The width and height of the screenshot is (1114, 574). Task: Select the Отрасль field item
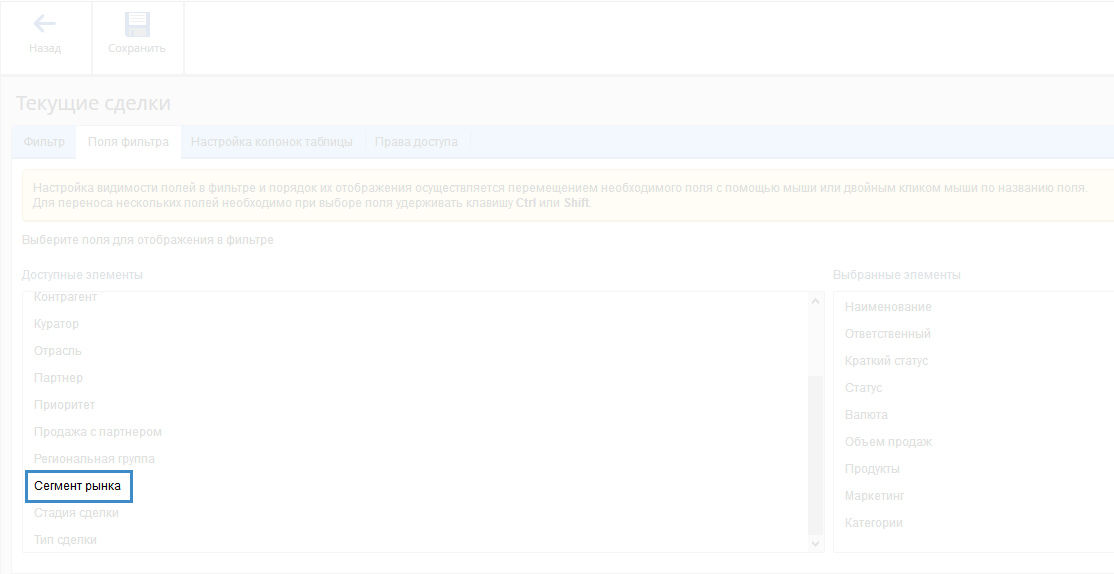coord(58,351)
